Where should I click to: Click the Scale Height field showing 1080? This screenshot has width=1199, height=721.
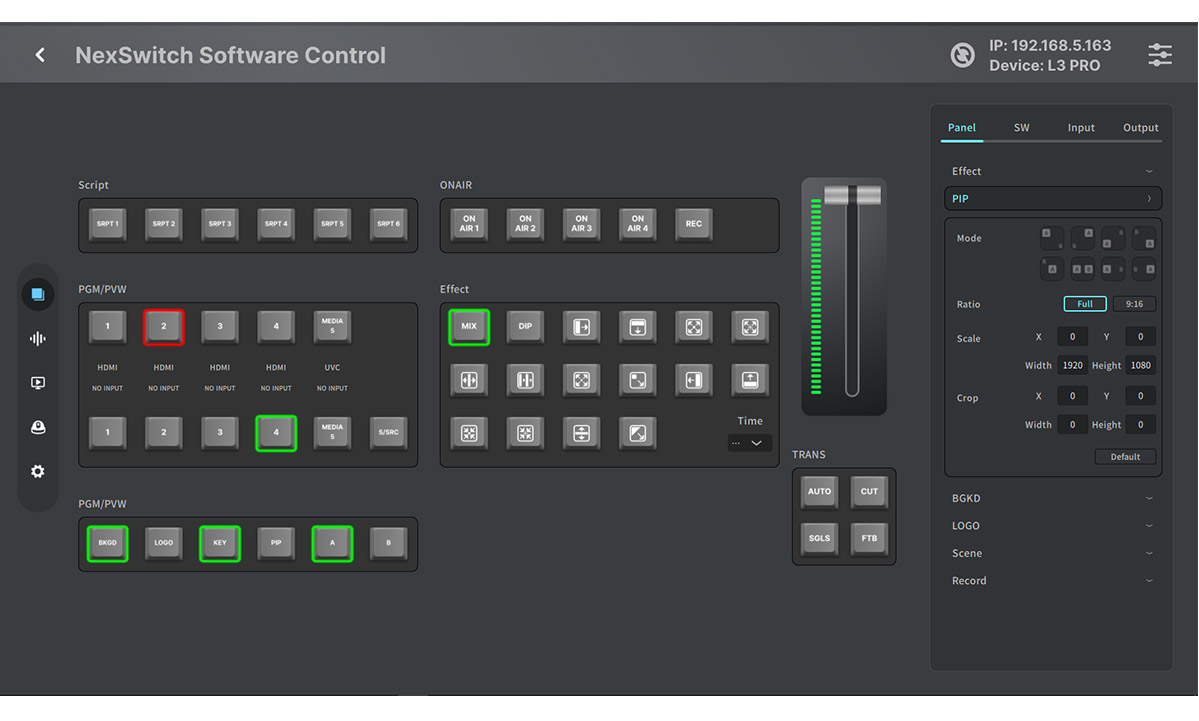coord(1140,365)
